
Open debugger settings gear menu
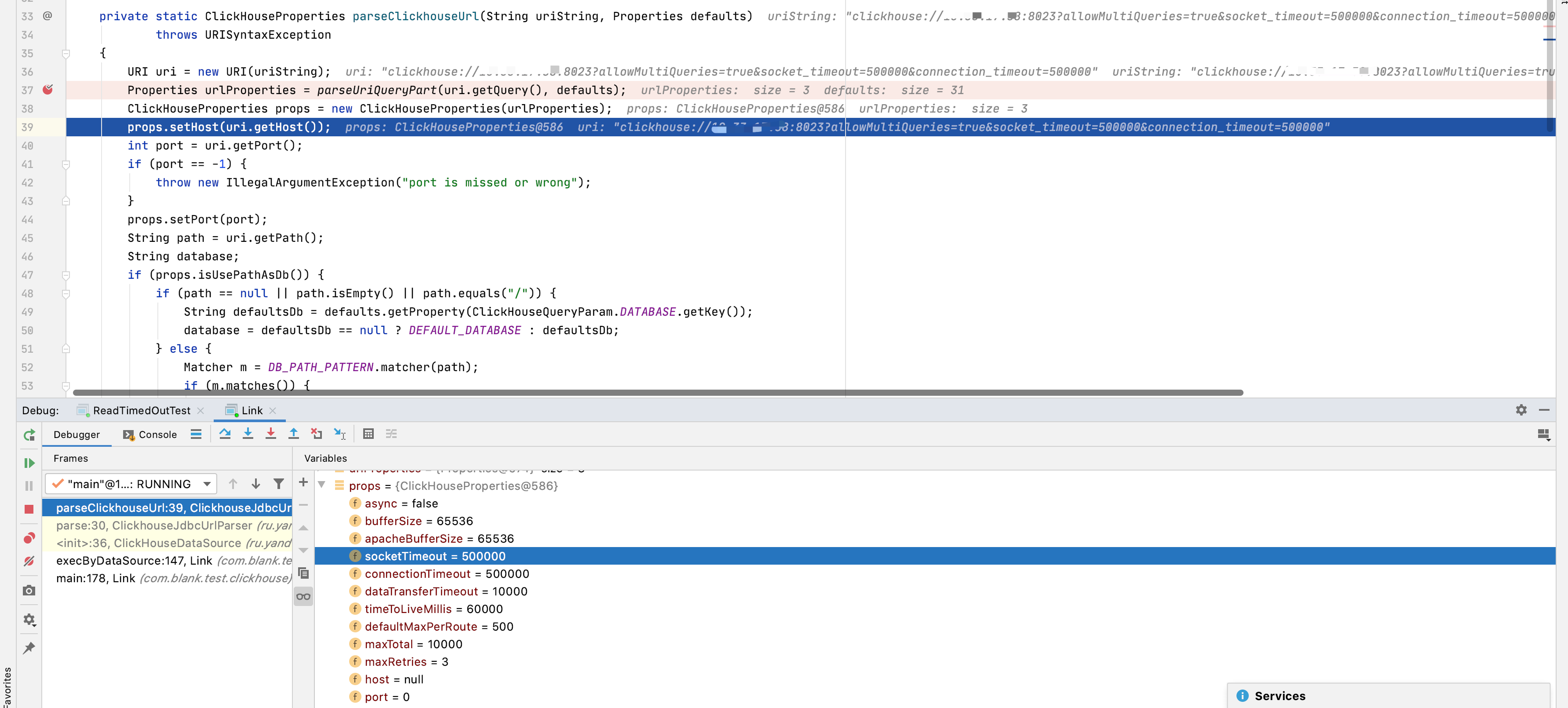[x=29, y=620]
